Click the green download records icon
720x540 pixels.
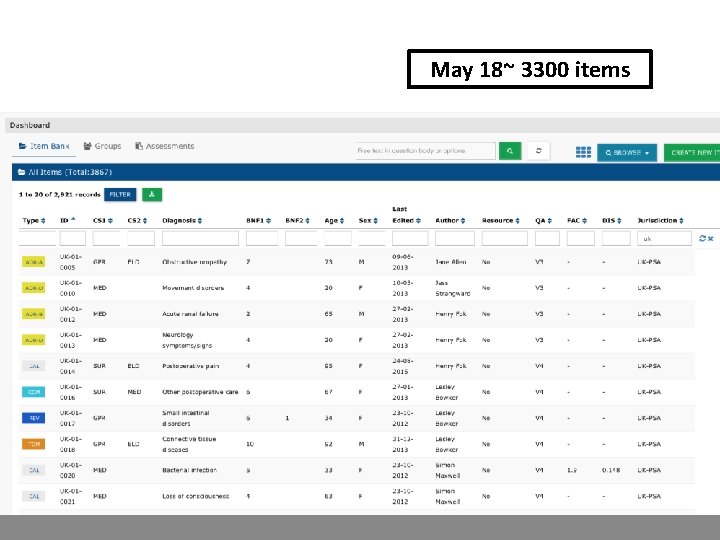(152, 194)
